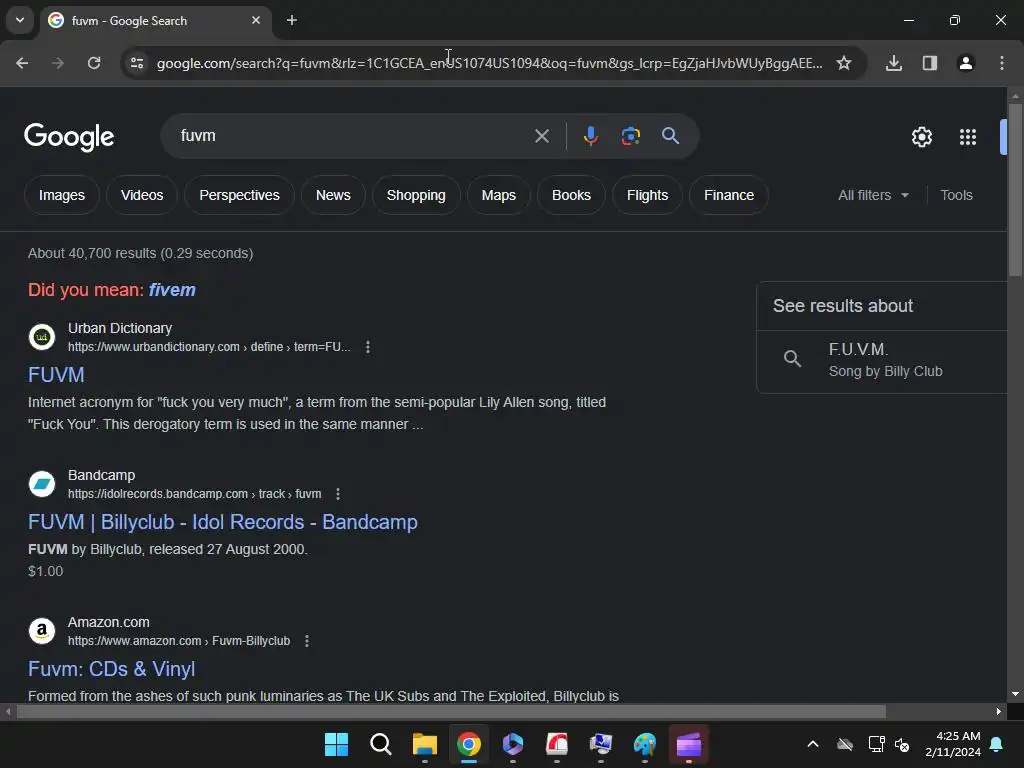Open the Fuvm: CDs & Vinyl link
This screenshot has height=768, width=1024.
[x=112, y=669]
